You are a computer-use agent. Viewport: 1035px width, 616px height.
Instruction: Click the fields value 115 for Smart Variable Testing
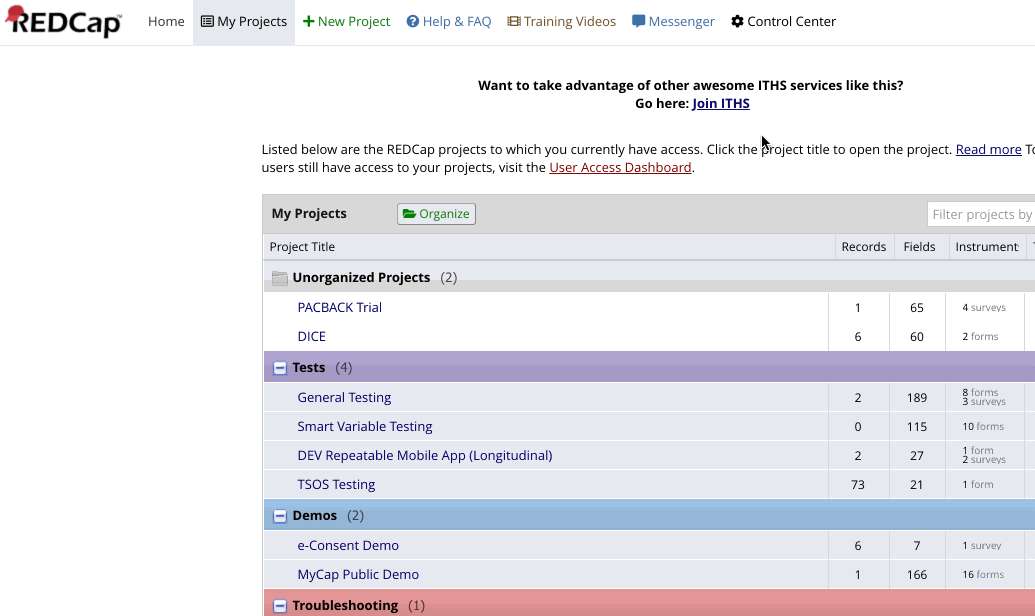click(x=916, y=426)
